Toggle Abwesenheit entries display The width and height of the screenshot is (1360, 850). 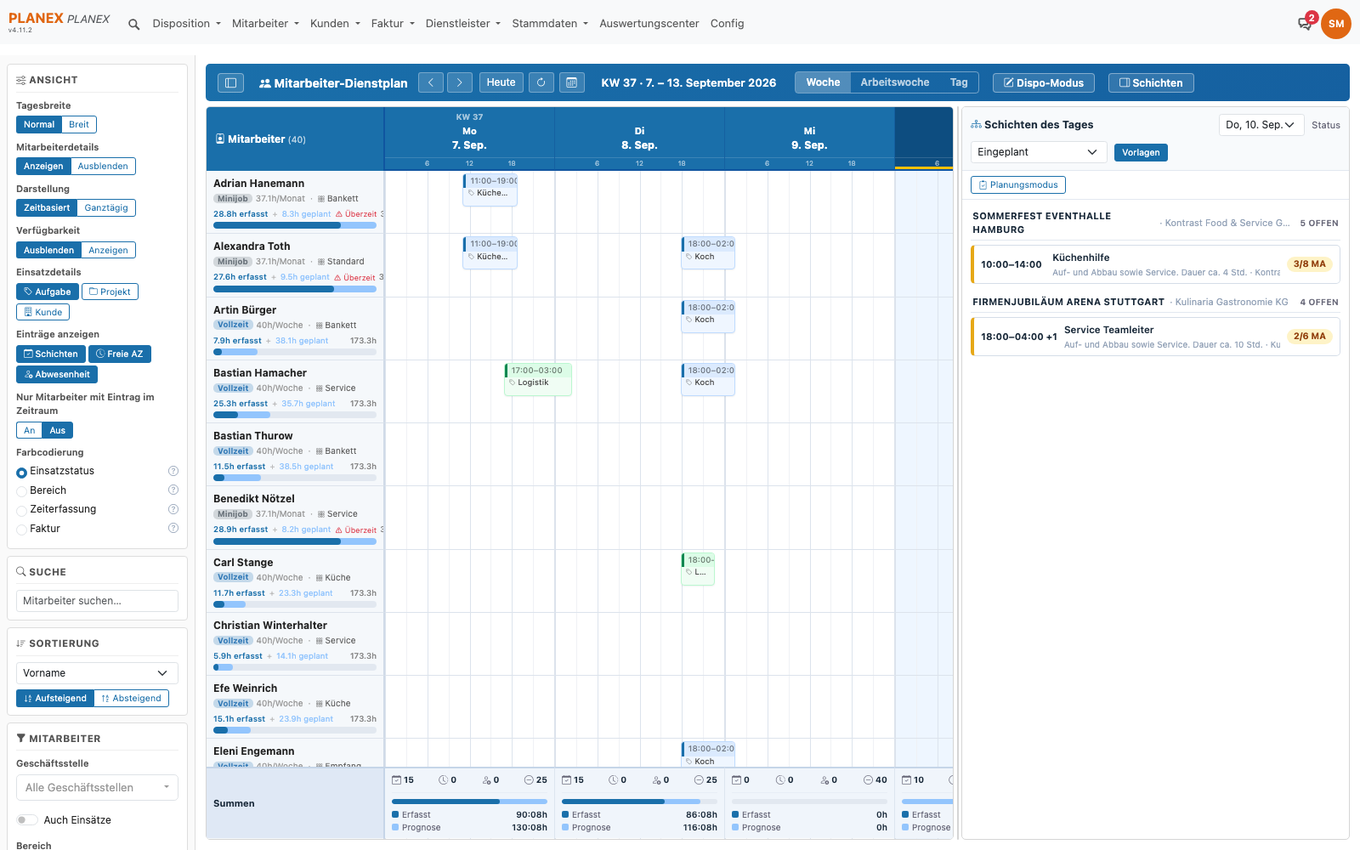click(57, 375)
